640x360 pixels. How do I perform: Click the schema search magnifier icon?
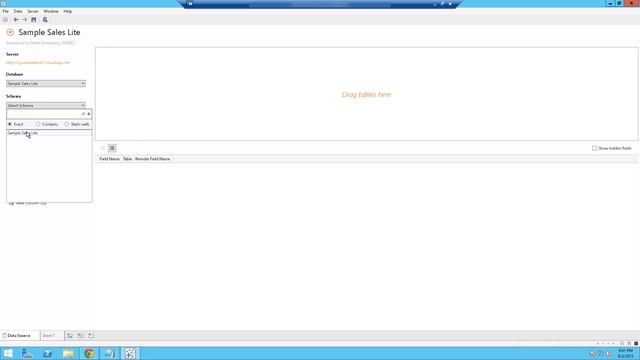[x=84, y=114]
